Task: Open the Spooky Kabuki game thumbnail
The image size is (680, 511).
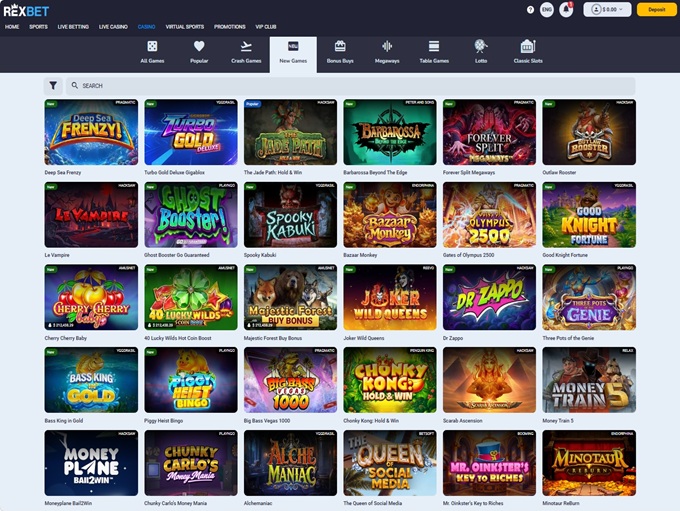Action: [290, 215]
